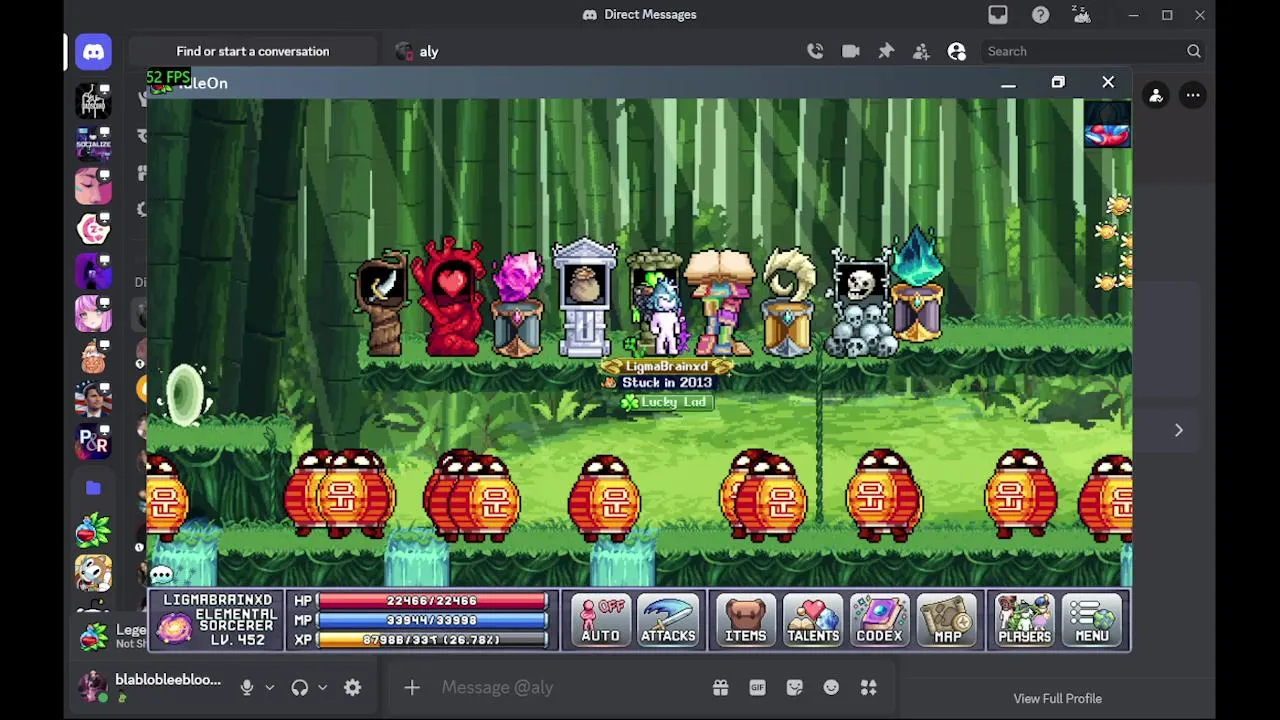Viewport: 1280px width, 720px height.
Task: Click the in-game chat bubble icon
Action: 161,575
